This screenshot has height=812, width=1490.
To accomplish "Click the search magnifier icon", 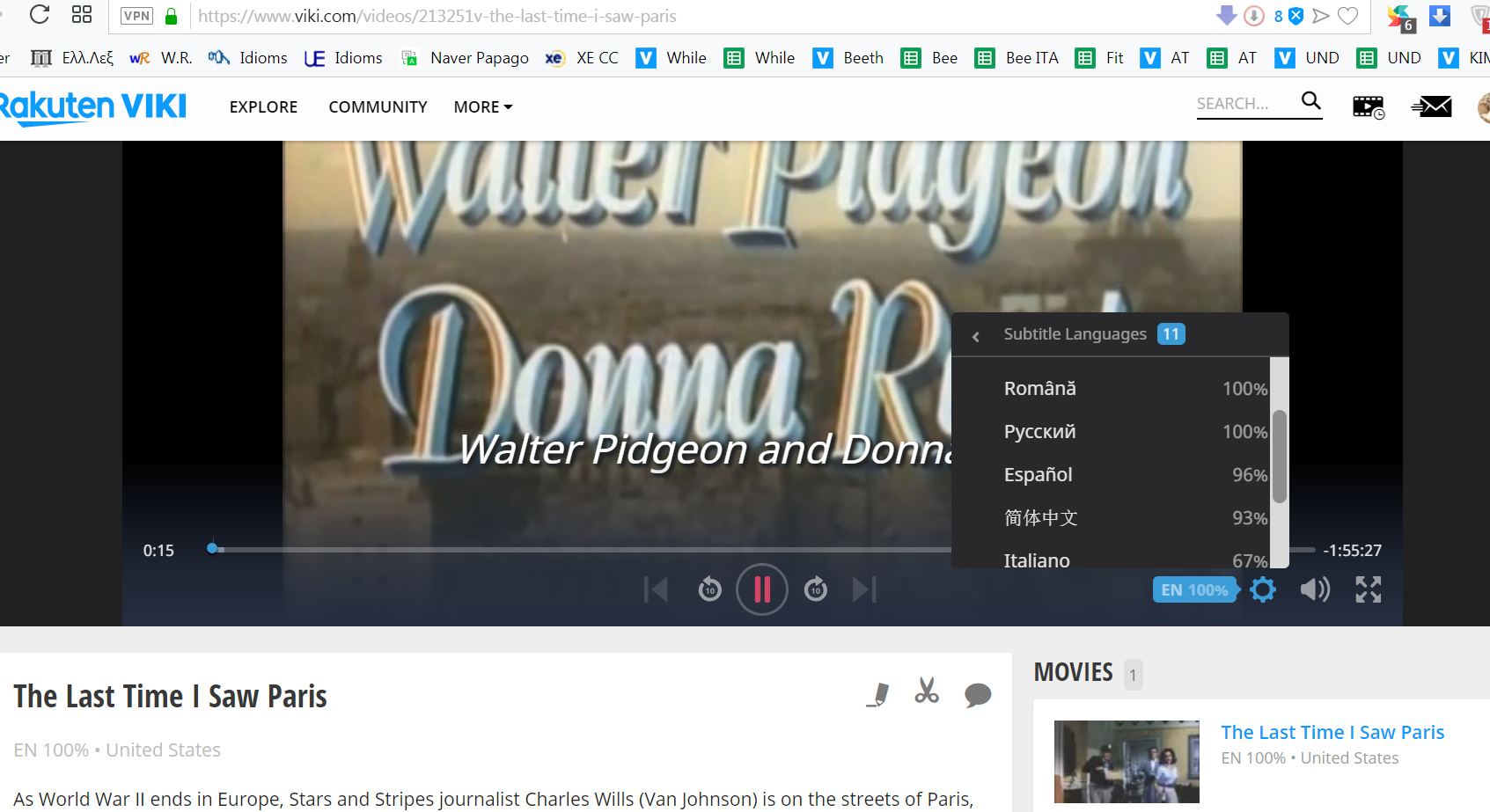I will pyautogui.click(x=1311, y=101).
